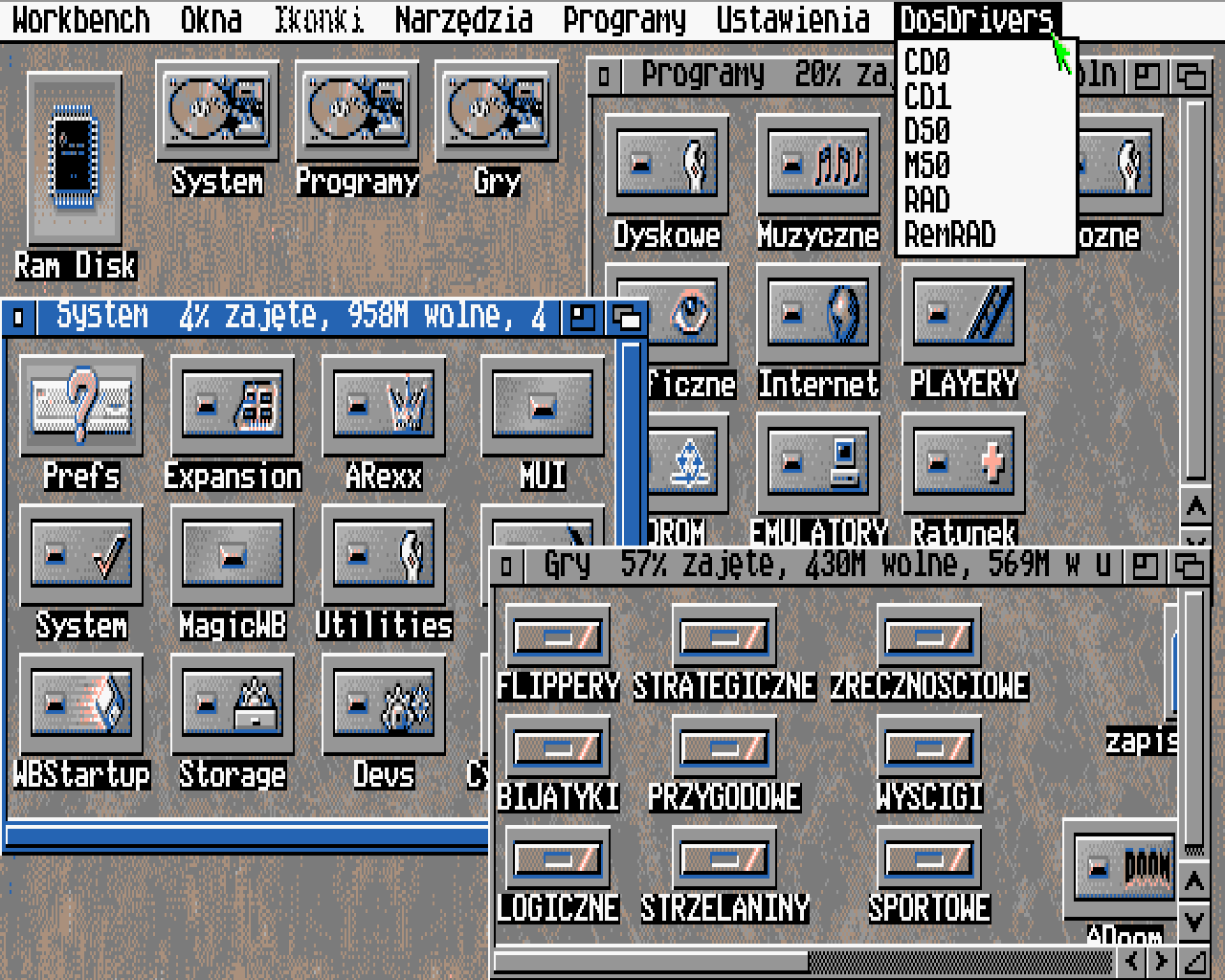Select CD1 from DosDrivers menu
1225x980 pixels.
[x=987, y=97]
